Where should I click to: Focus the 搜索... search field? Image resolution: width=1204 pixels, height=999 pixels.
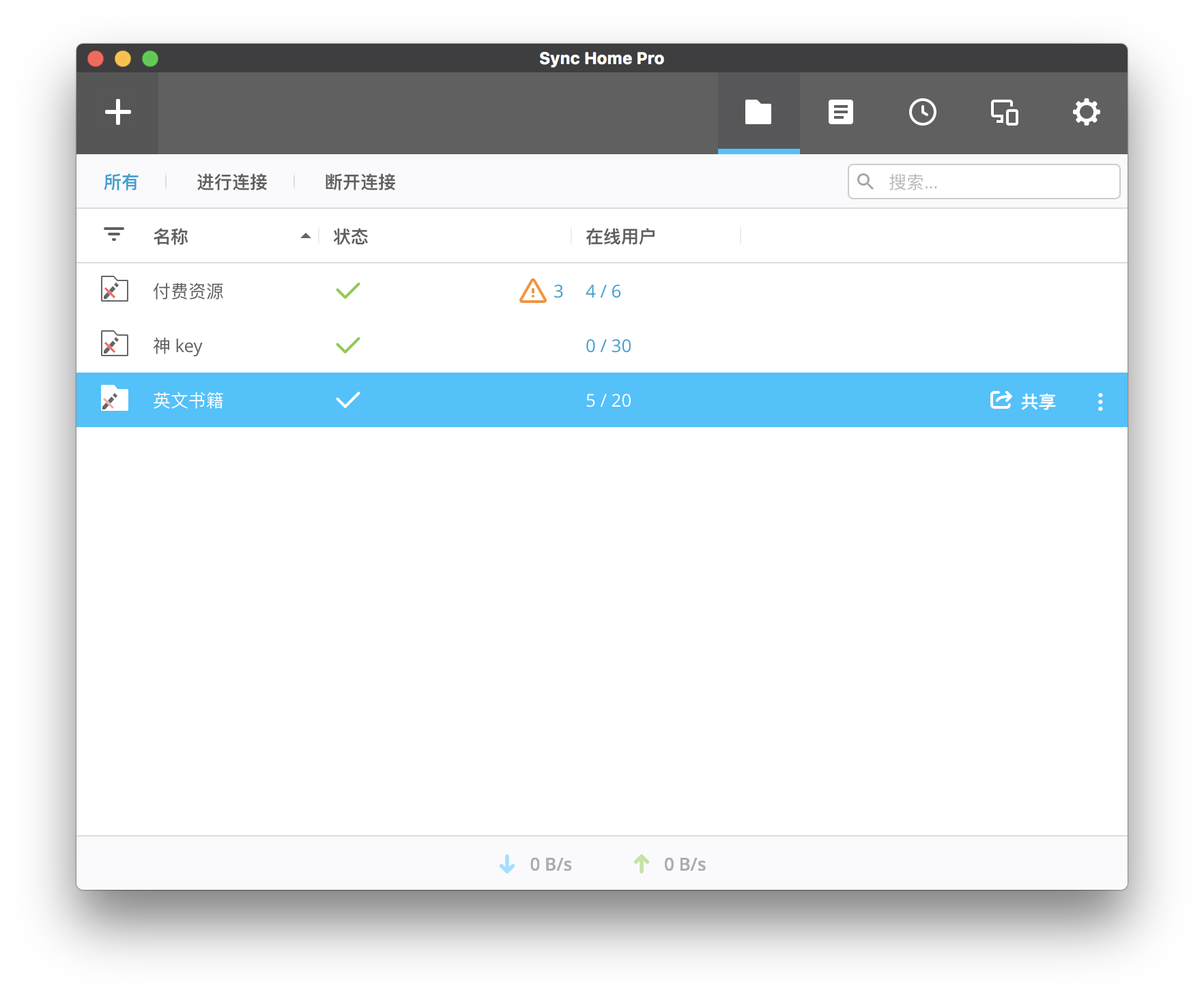click(x=984, y=182)
